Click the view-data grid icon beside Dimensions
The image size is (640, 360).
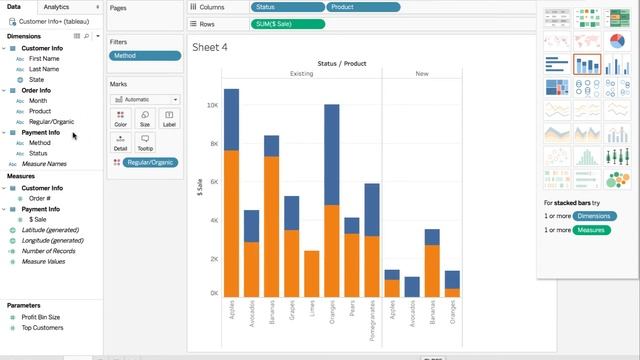[x=77, y=36]
